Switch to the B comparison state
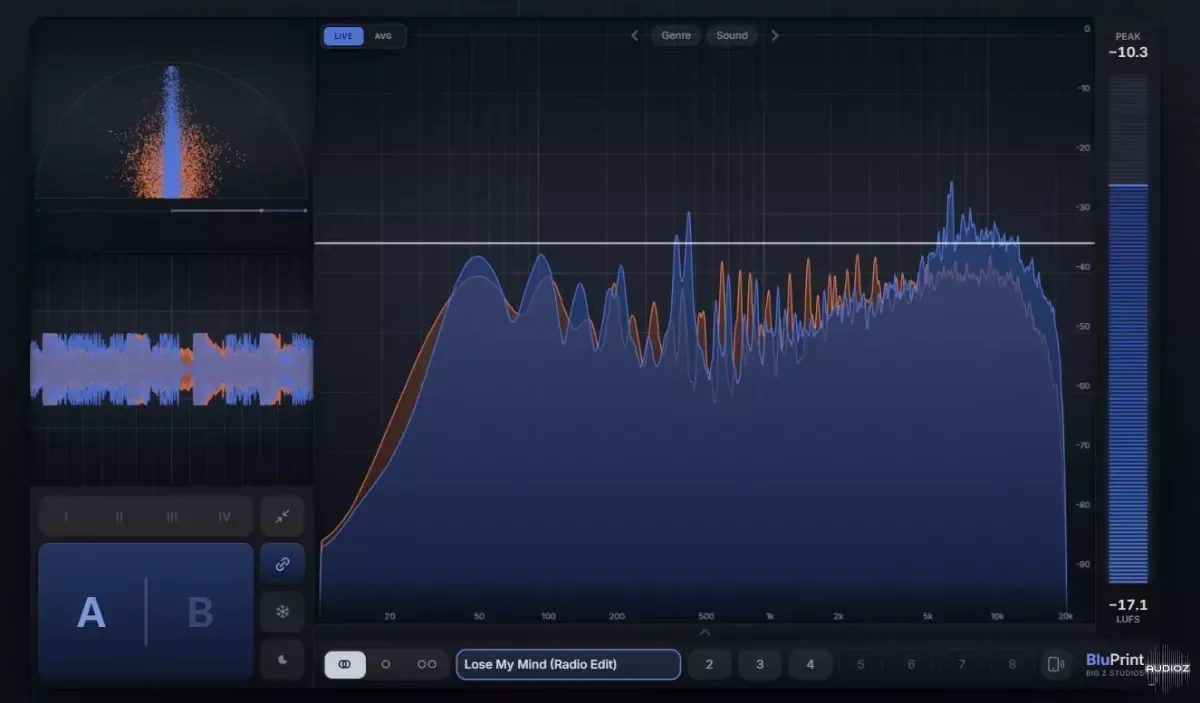 (x=200, y=612)
